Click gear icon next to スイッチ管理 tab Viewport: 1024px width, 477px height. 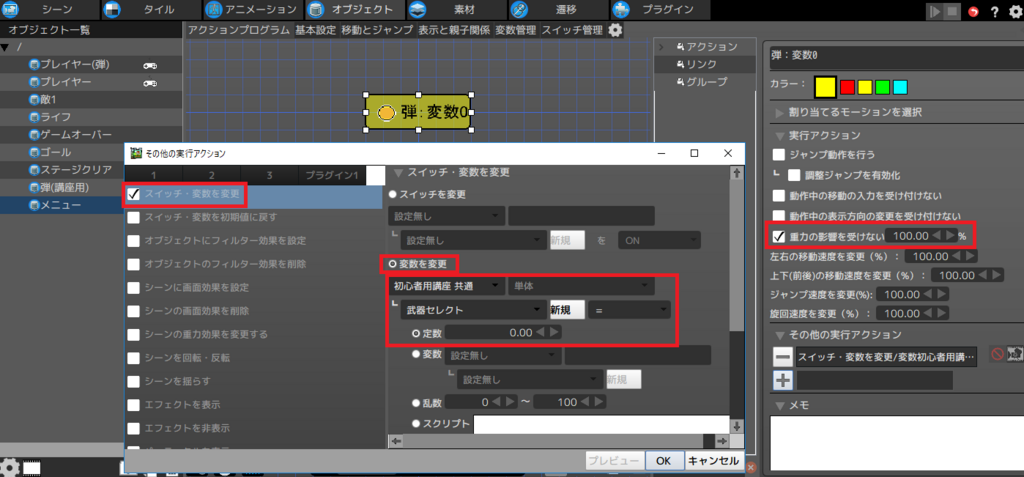(x=615, y=30)
